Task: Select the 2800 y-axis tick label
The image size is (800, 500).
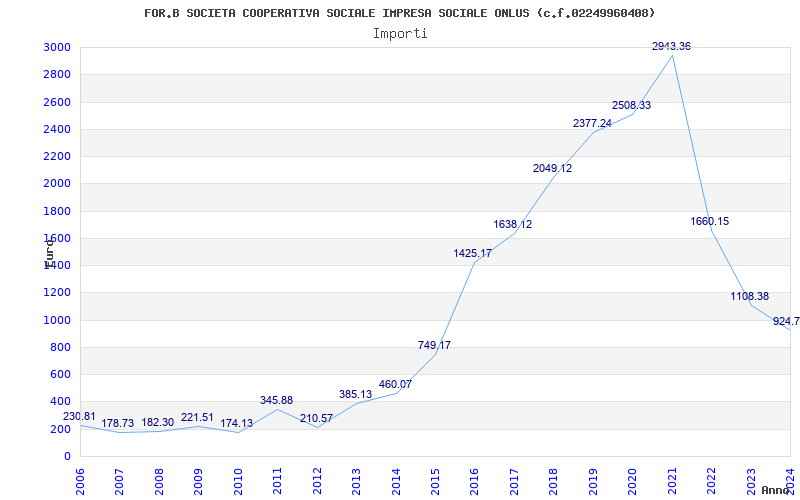Action: [x=59, y=75]
